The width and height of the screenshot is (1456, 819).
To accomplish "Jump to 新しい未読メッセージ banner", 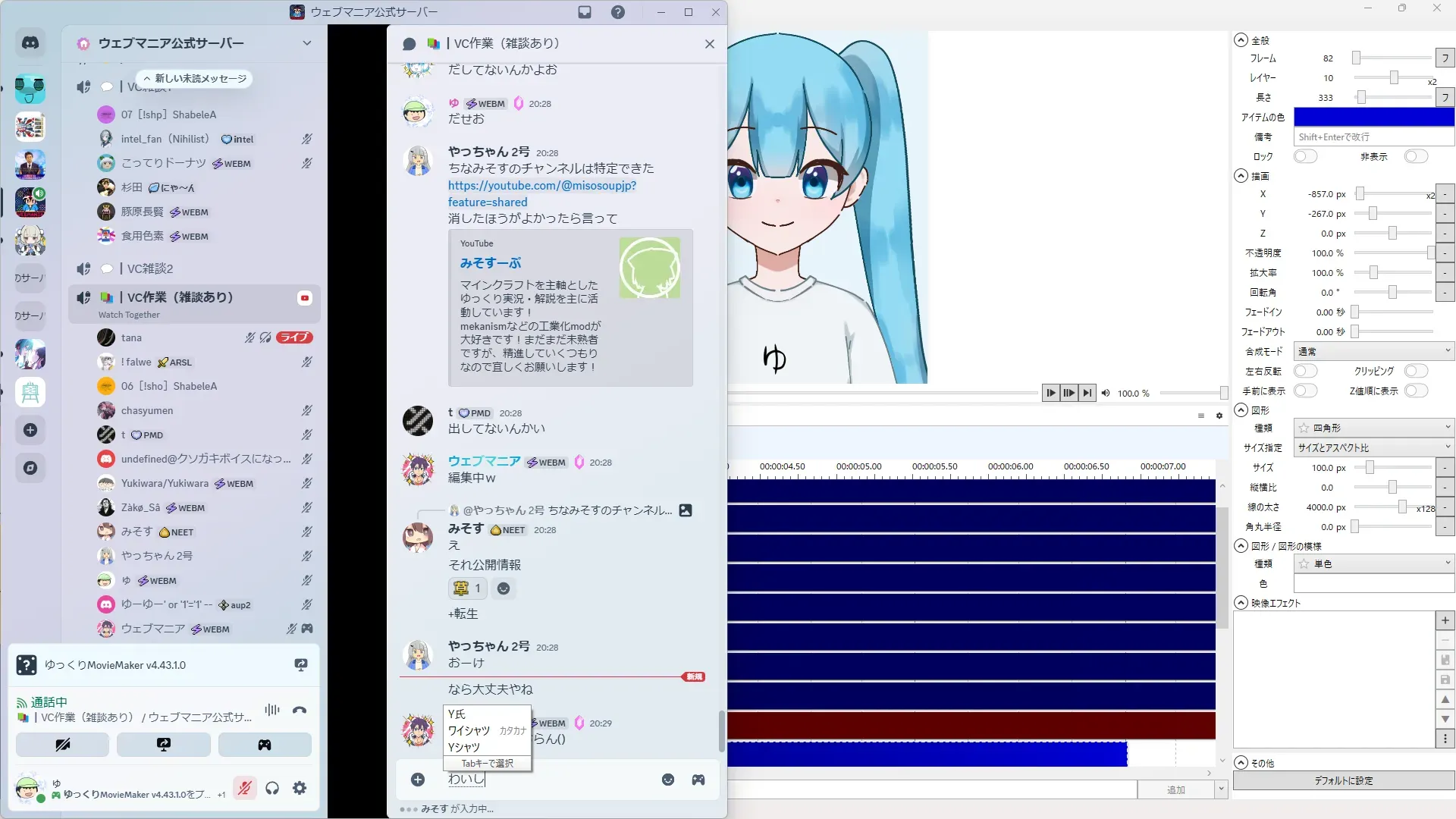I will [x=195, y=79].
